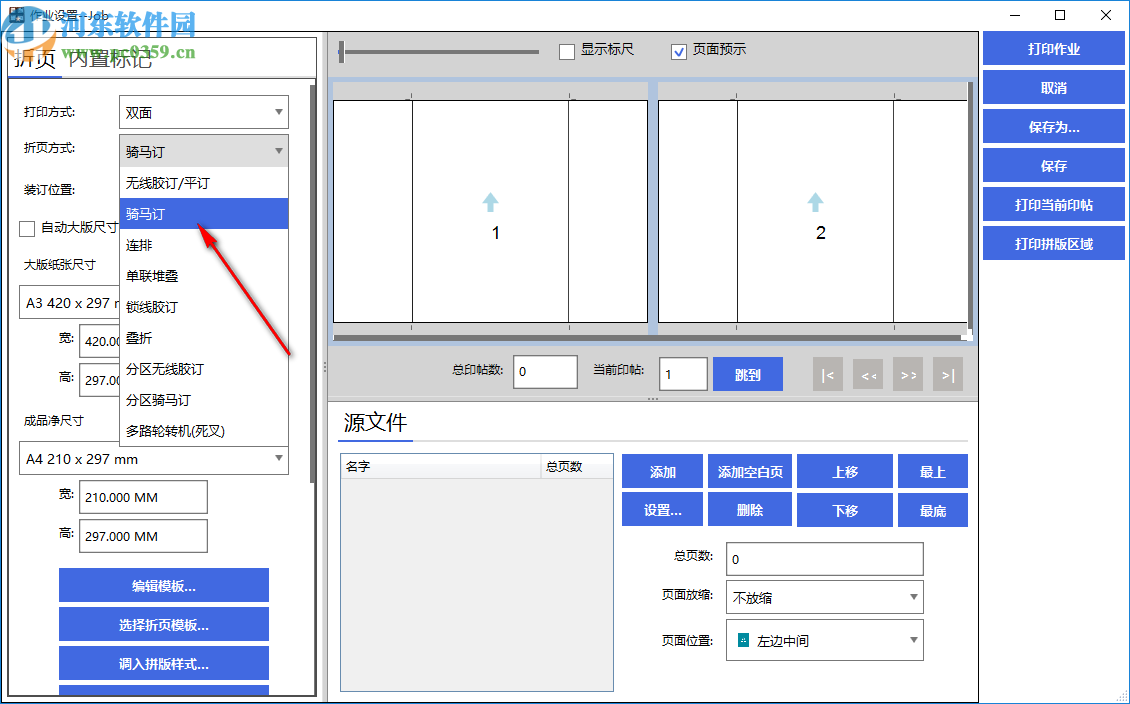Click the 取消 button
The width and height of the screenshot is (1130, 704).
point(1054,88)
